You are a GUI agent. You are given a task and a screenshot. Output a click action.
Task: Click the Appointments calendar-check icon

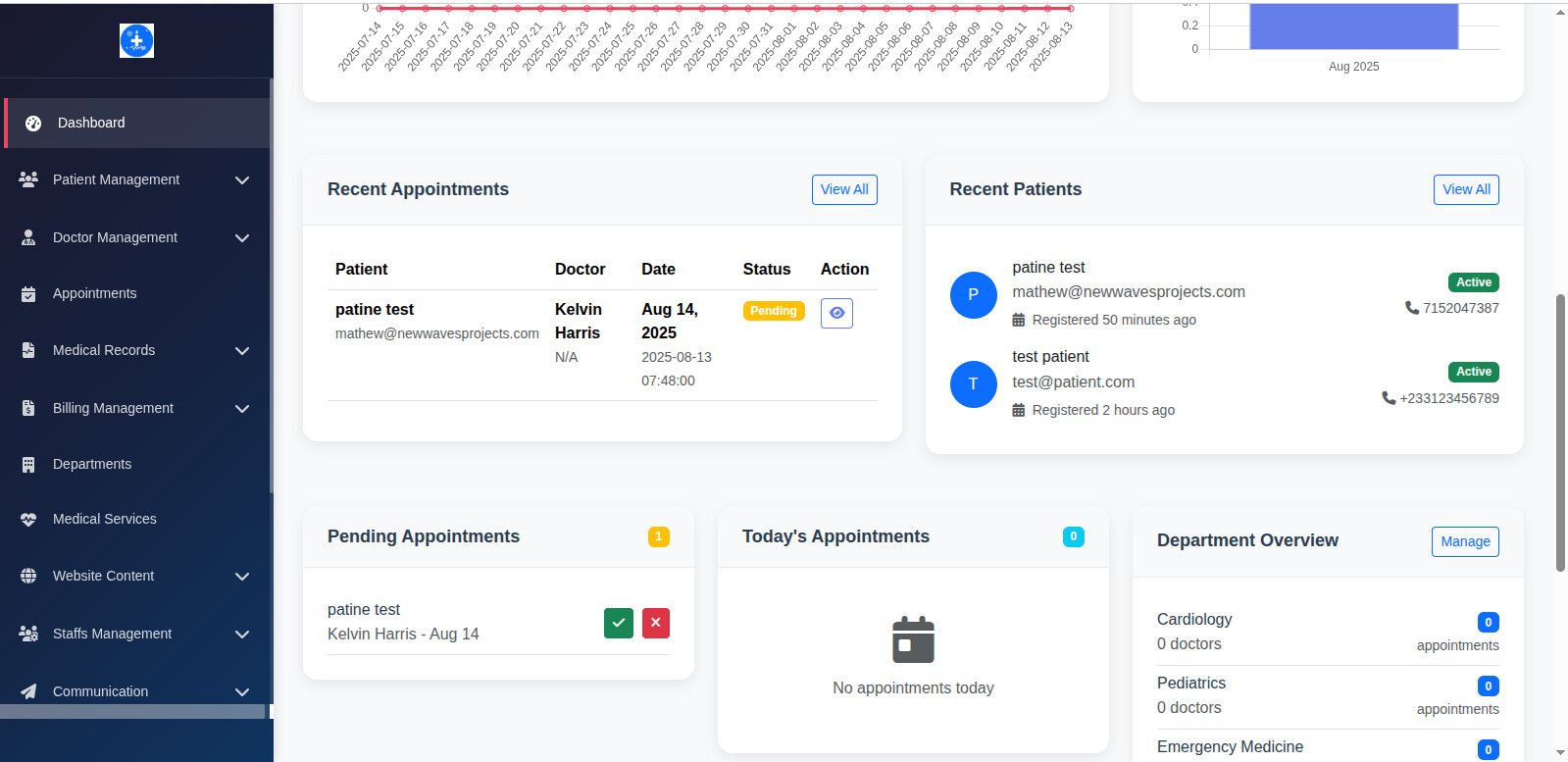coord(28,294)
